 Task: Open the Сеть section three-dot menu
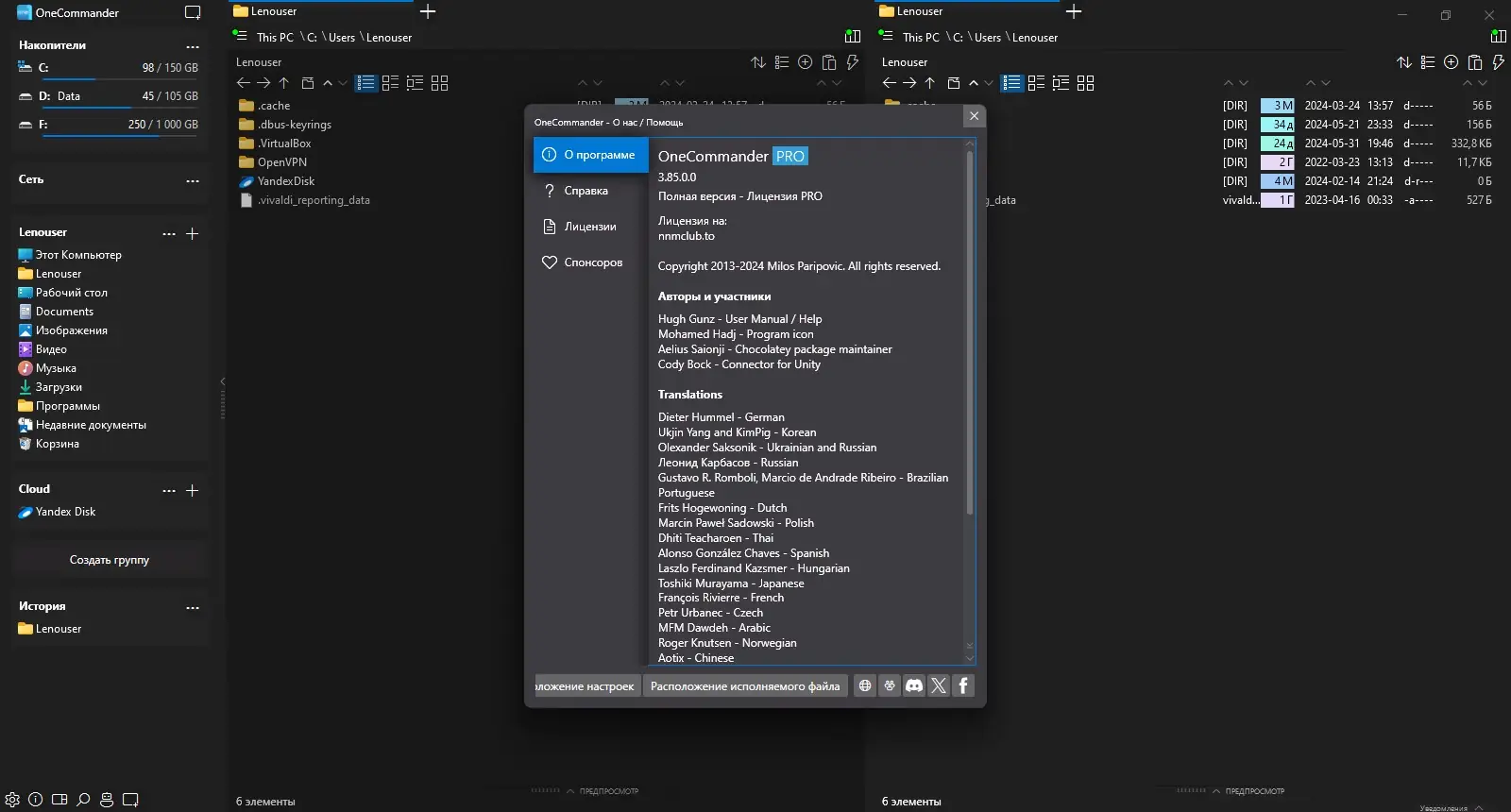click(x=193, y=180)
